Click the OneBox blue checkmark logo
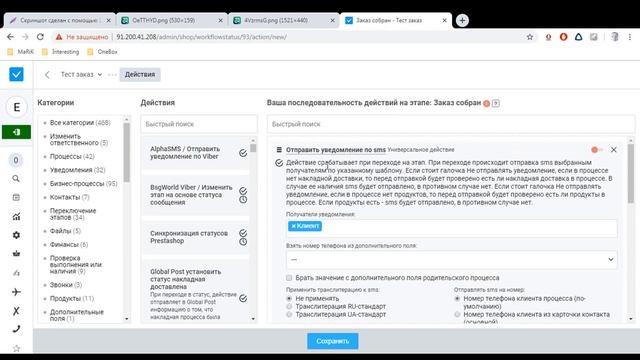Viewport: 640px width, 360px height. click(16, 74)
